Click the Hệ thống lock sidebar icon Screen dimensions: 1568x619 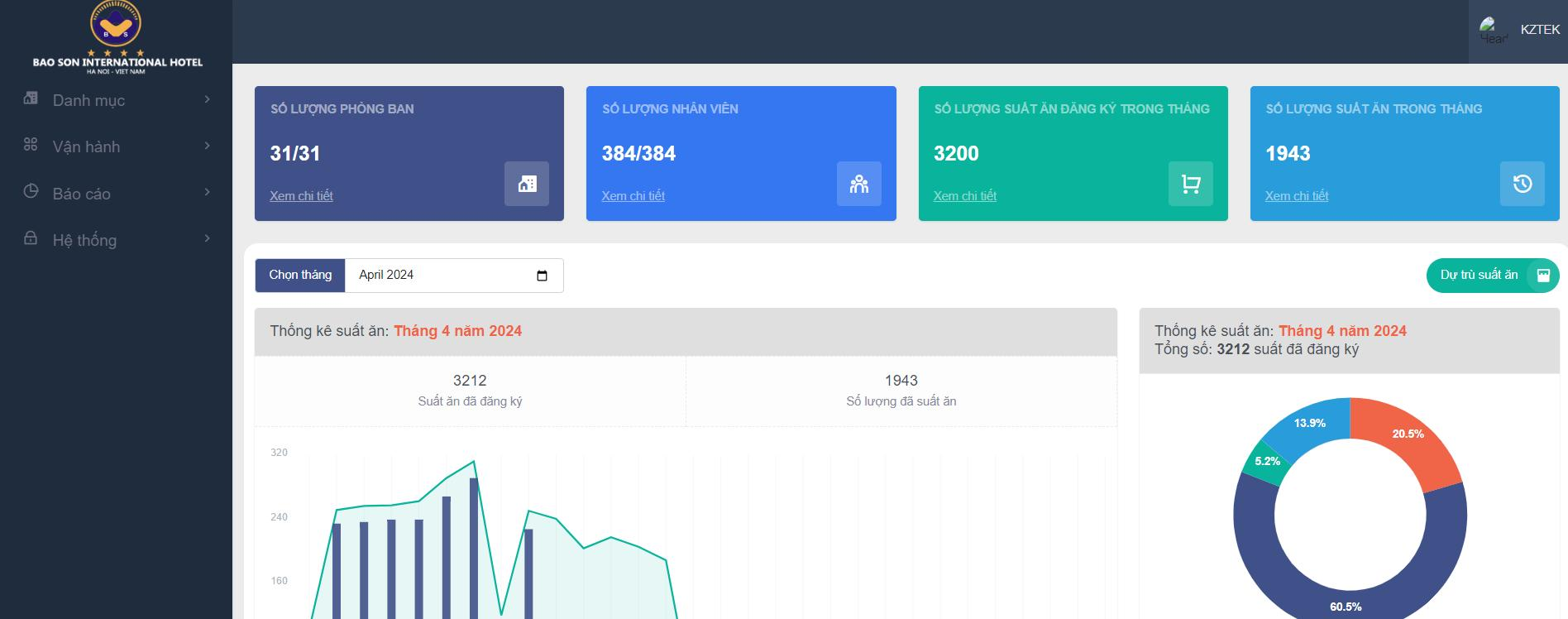pos(31,238)
